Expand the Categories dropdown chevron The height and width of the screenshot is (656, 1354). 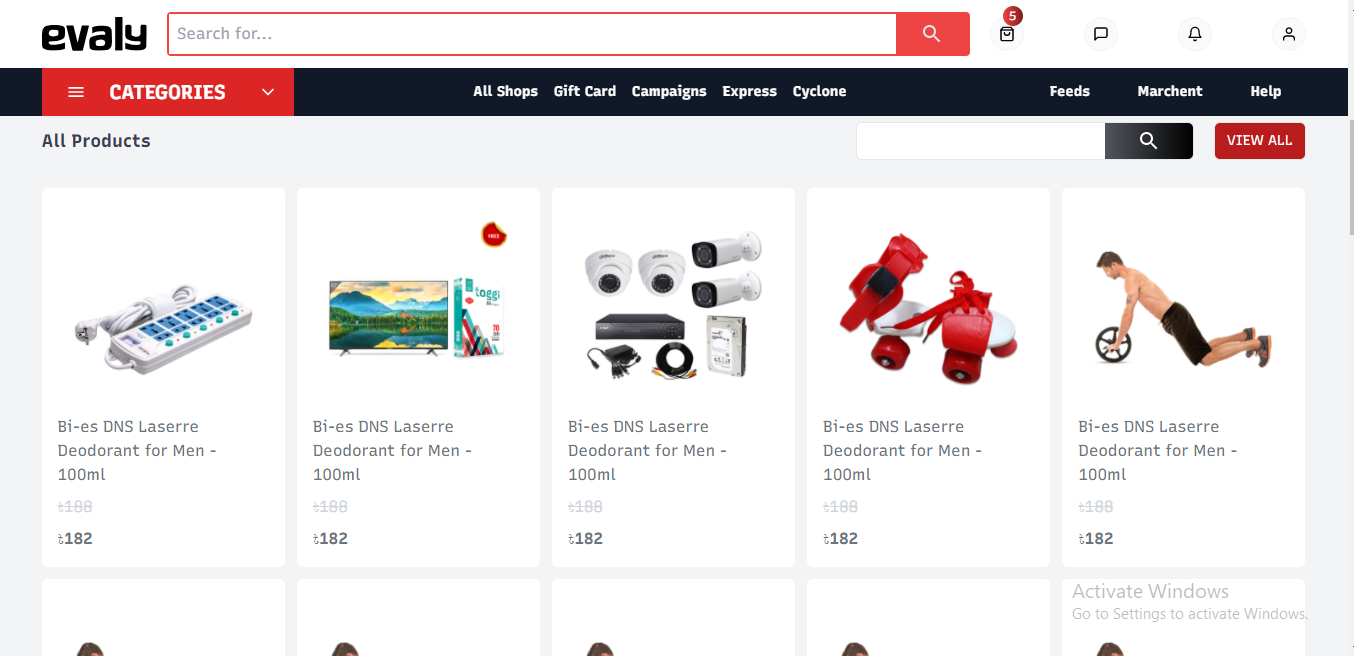pos(268,92)
